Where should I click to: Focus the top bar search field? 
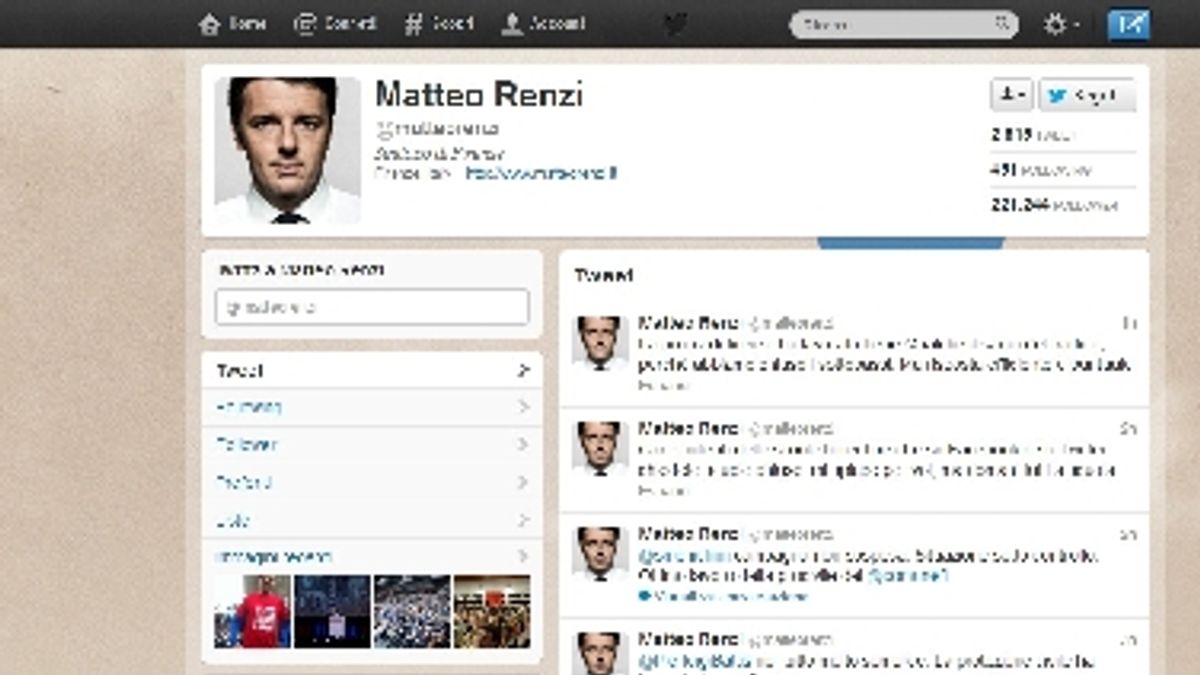[x=904, y=24]
